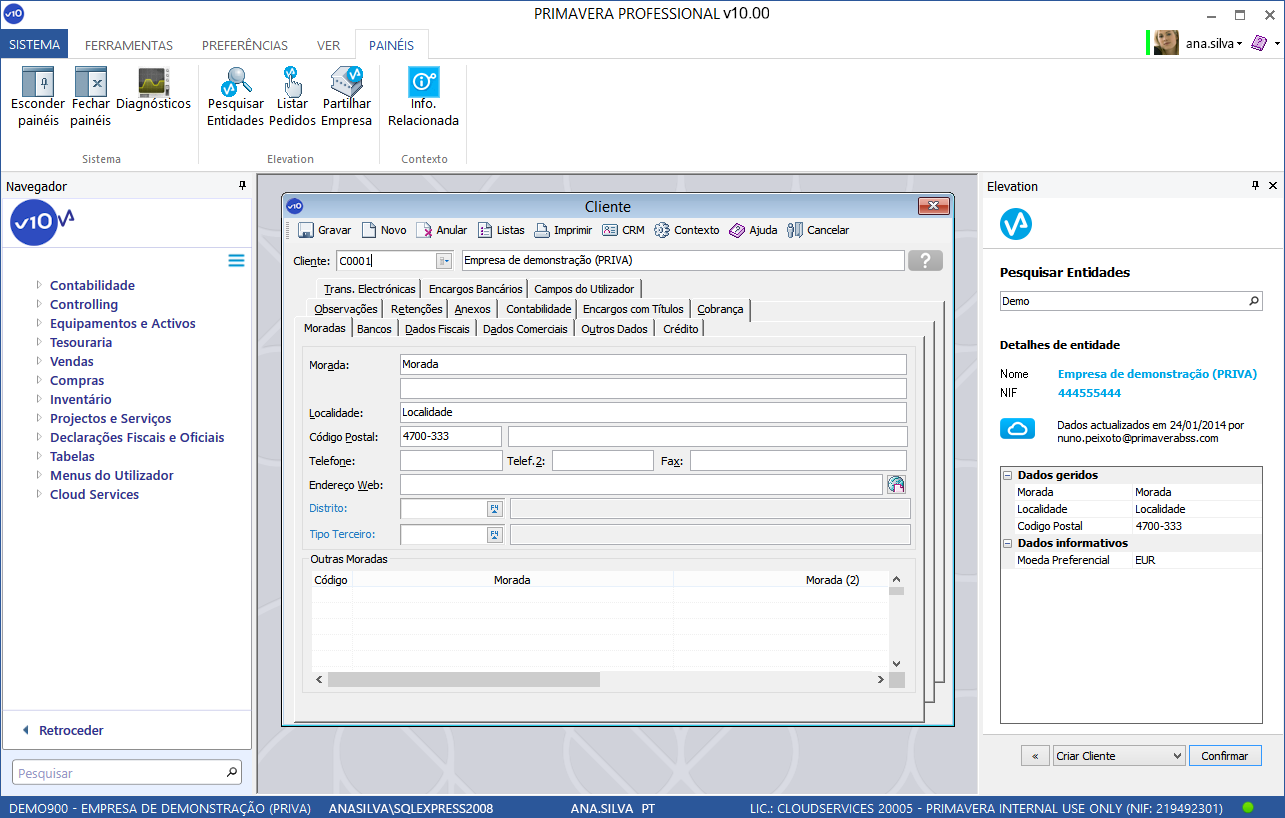
Task: Open the Info. Relacionada panel icon
Action: (x=423, y=83)
